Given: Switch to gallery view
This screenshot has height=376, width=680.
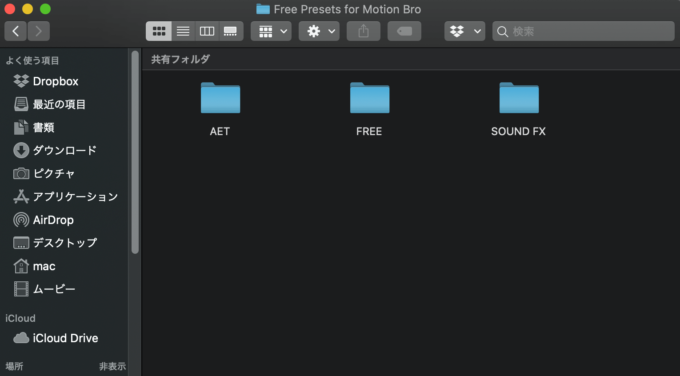Looking at the screenshot, I should tap(230, 31).
